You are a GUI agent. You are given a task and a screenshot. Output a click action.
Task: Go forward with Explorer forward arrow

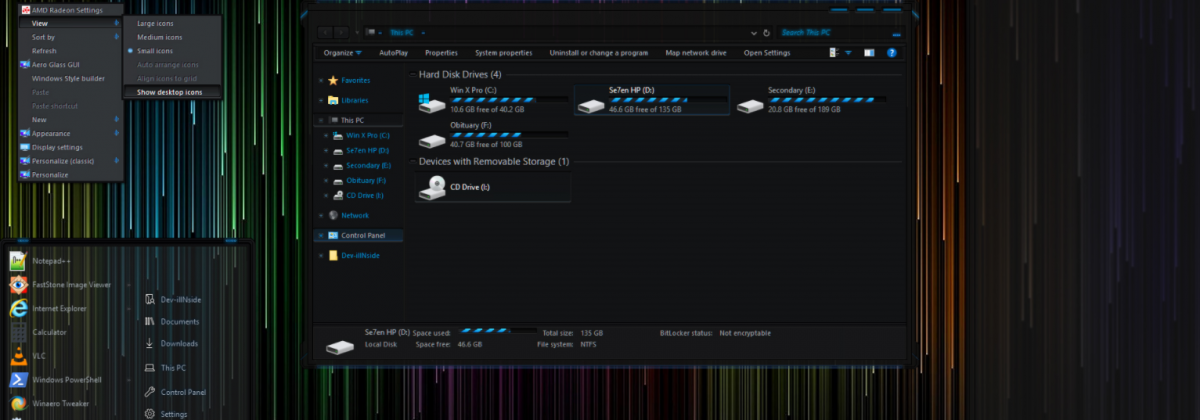pyautogui.click(x=342, y=33)
